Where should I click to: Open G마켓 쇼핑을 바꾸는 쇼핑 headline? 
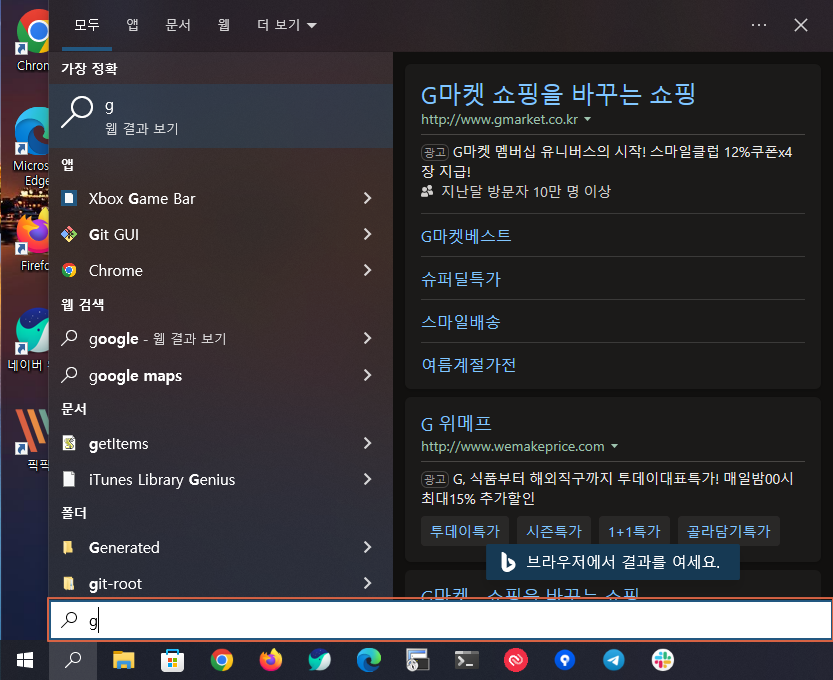[558, 95]
